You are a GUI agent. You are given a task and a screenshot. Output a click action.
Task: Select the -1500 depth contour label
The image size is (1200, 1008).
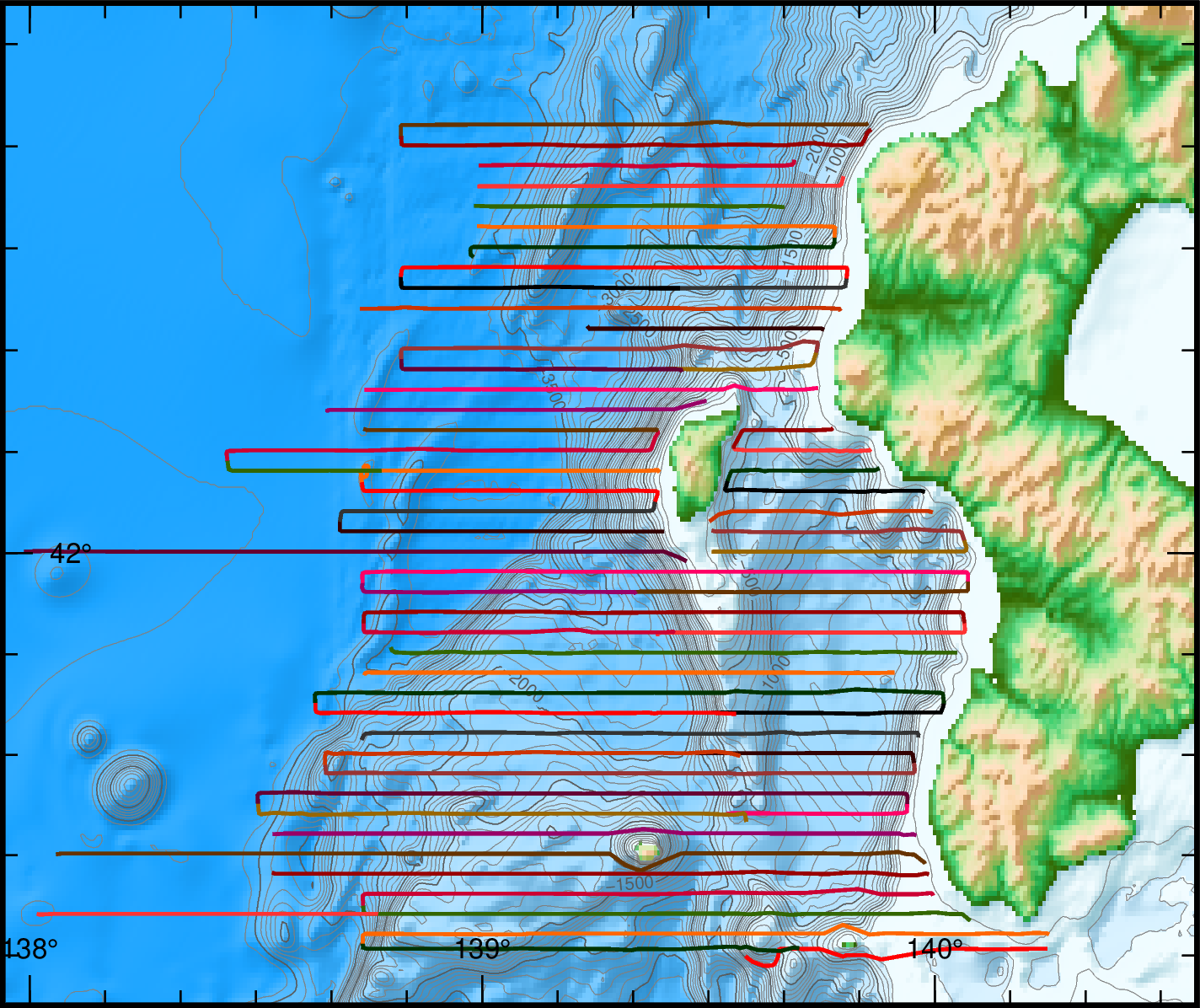629,883
